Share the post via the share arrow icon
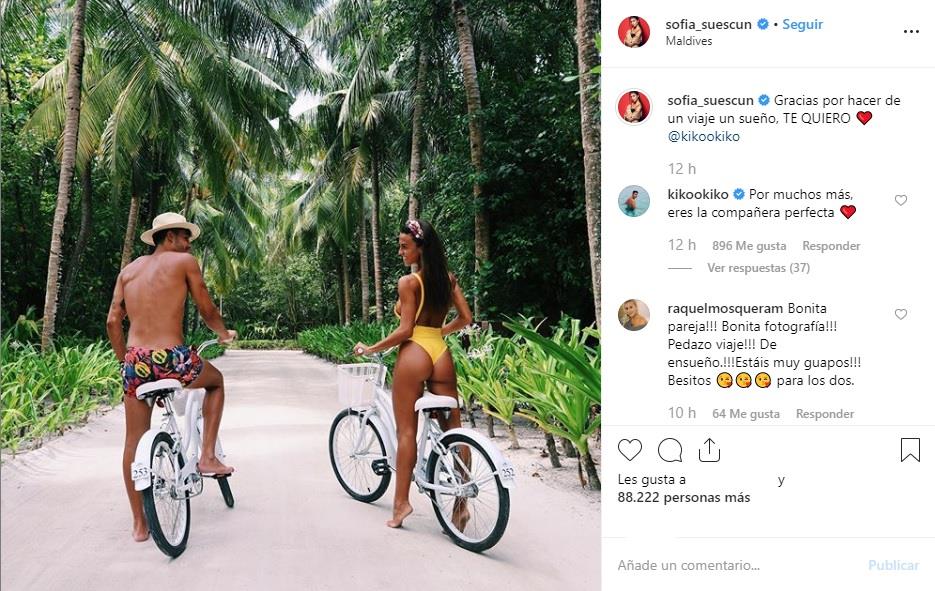Viewport: 935px width, 591px height. (x=710, y=451)
